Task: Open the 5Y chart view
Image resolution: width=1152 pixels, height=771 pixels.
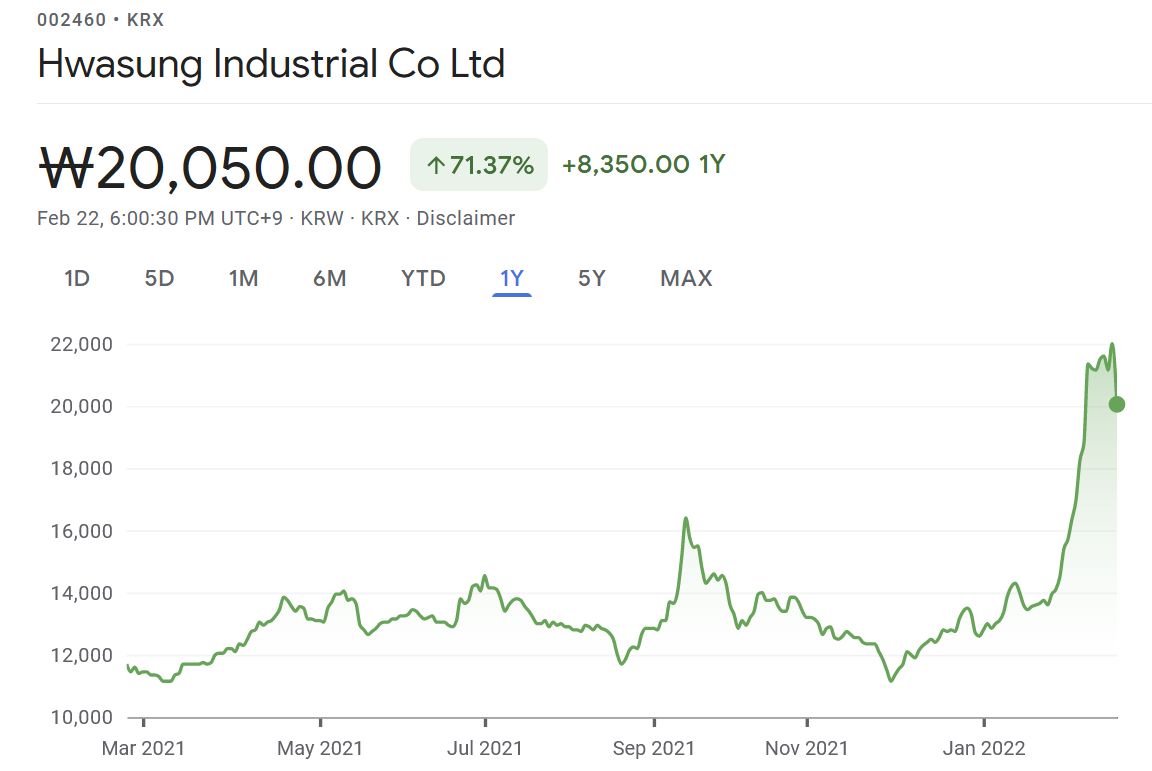Action: click(x=592, y=278)
